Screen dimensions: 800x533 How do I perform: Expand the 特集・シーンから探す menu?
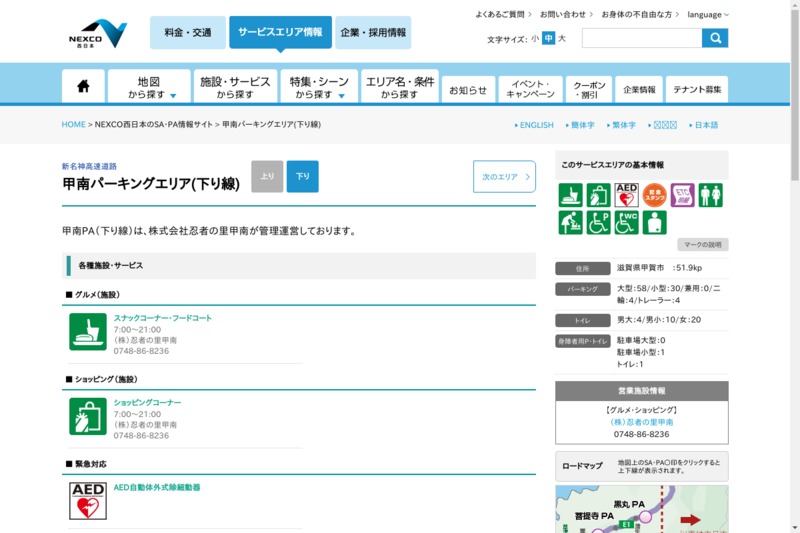click(x=320, y=87)
